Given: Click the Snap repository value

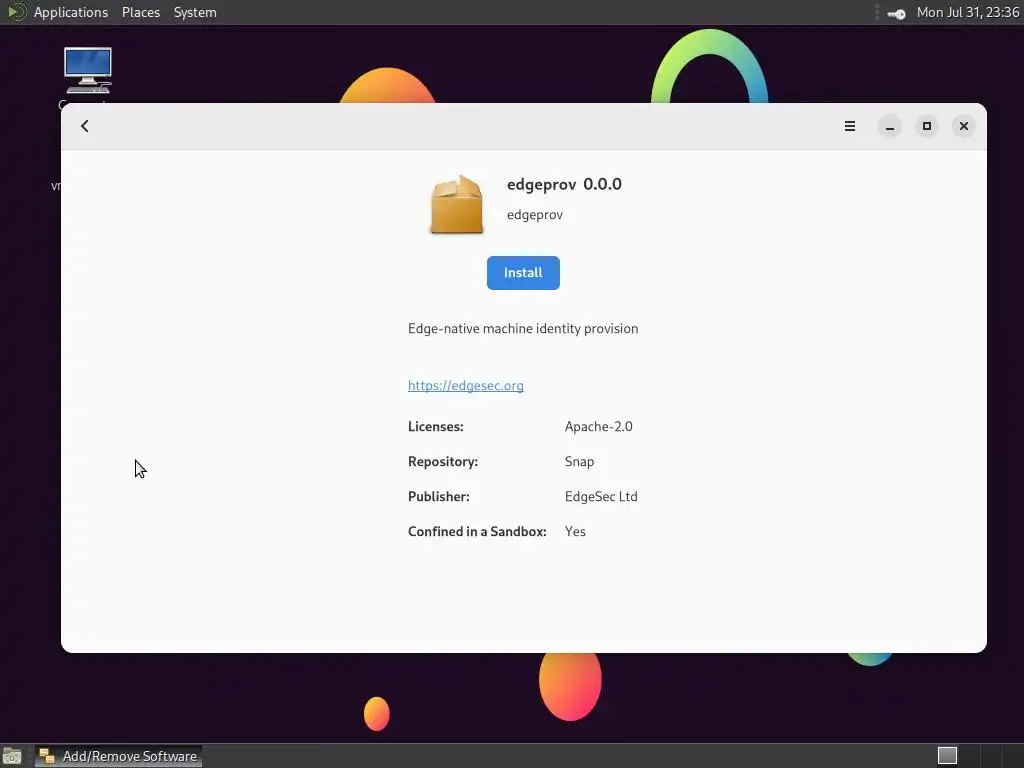Looking at the screenshot, I should (579, 462).
